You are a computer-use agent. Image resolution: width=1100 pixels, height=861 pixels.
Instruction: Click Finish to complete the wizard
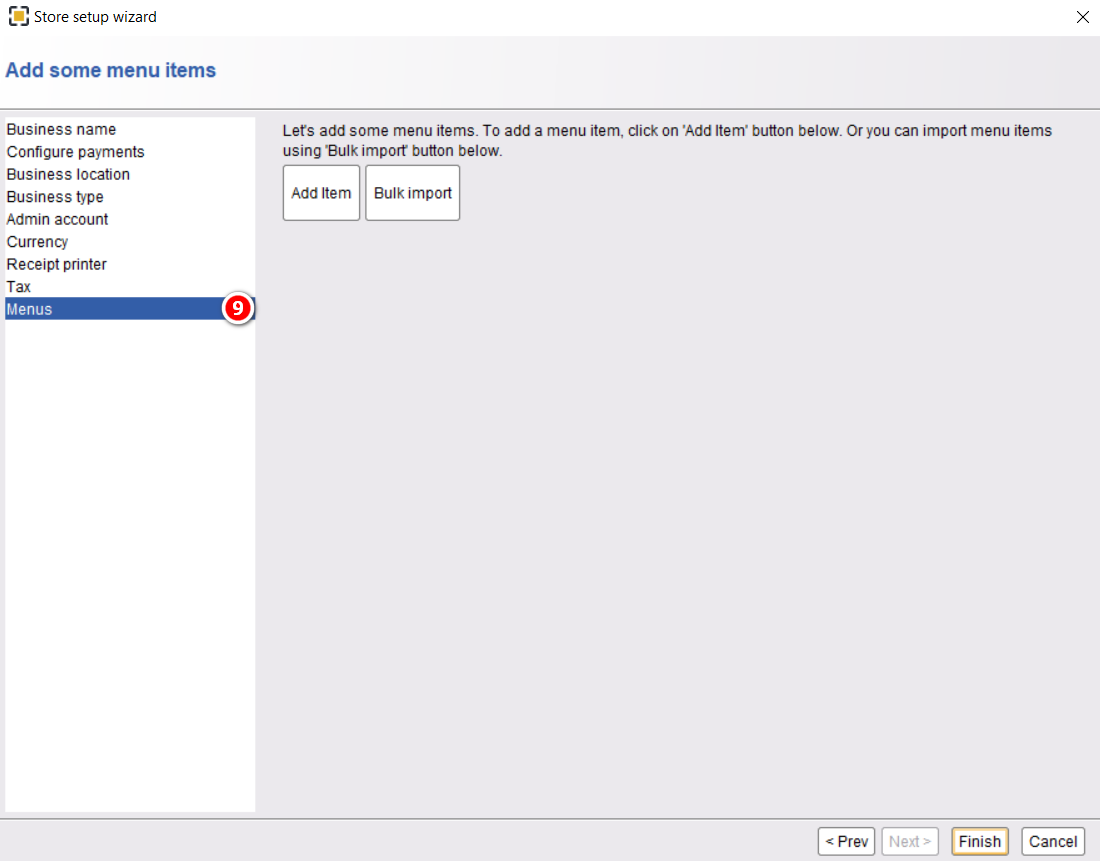point(979,841)
